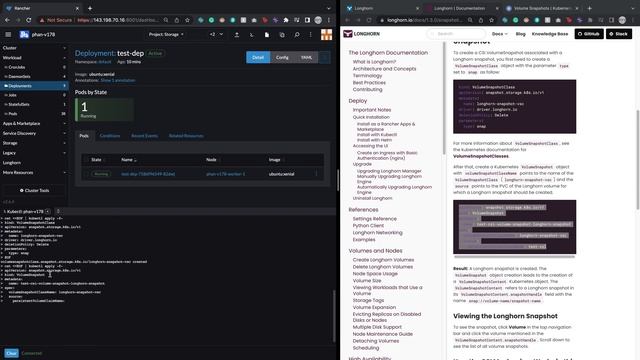Screen dimensions: 640x360
Task: Select the Detail view button
Action: [258, 58]
